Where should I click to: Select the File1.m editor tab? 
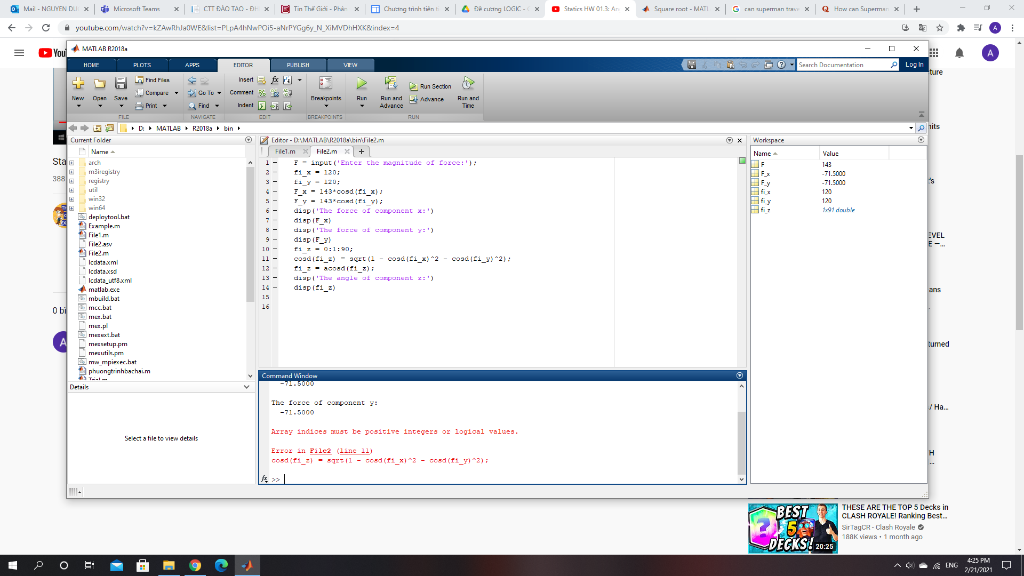(285, 152)
